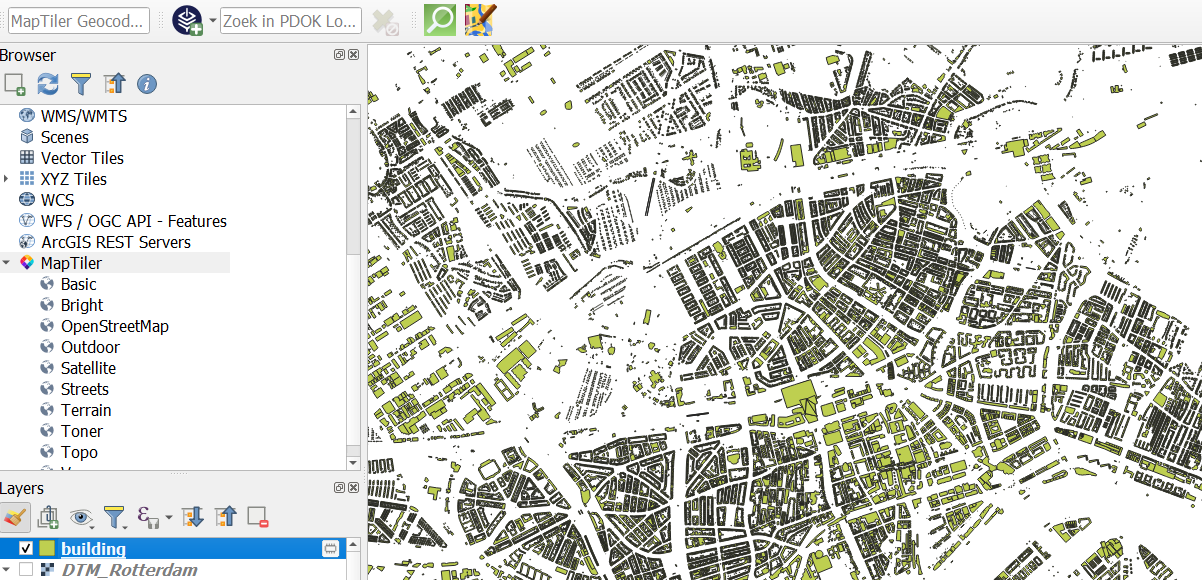Open the PDOK layers dropdown arrow

click(211, 19)
